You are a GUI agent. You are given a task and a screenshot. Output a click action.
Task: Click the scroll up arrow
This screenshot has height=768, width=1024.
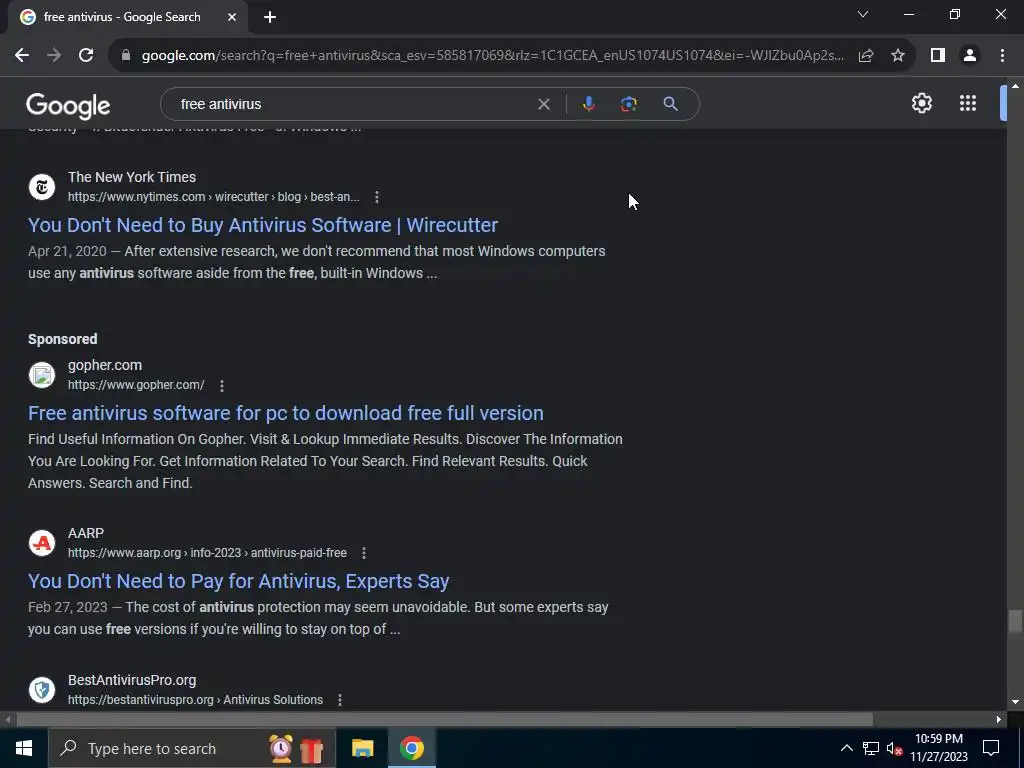1015,86
